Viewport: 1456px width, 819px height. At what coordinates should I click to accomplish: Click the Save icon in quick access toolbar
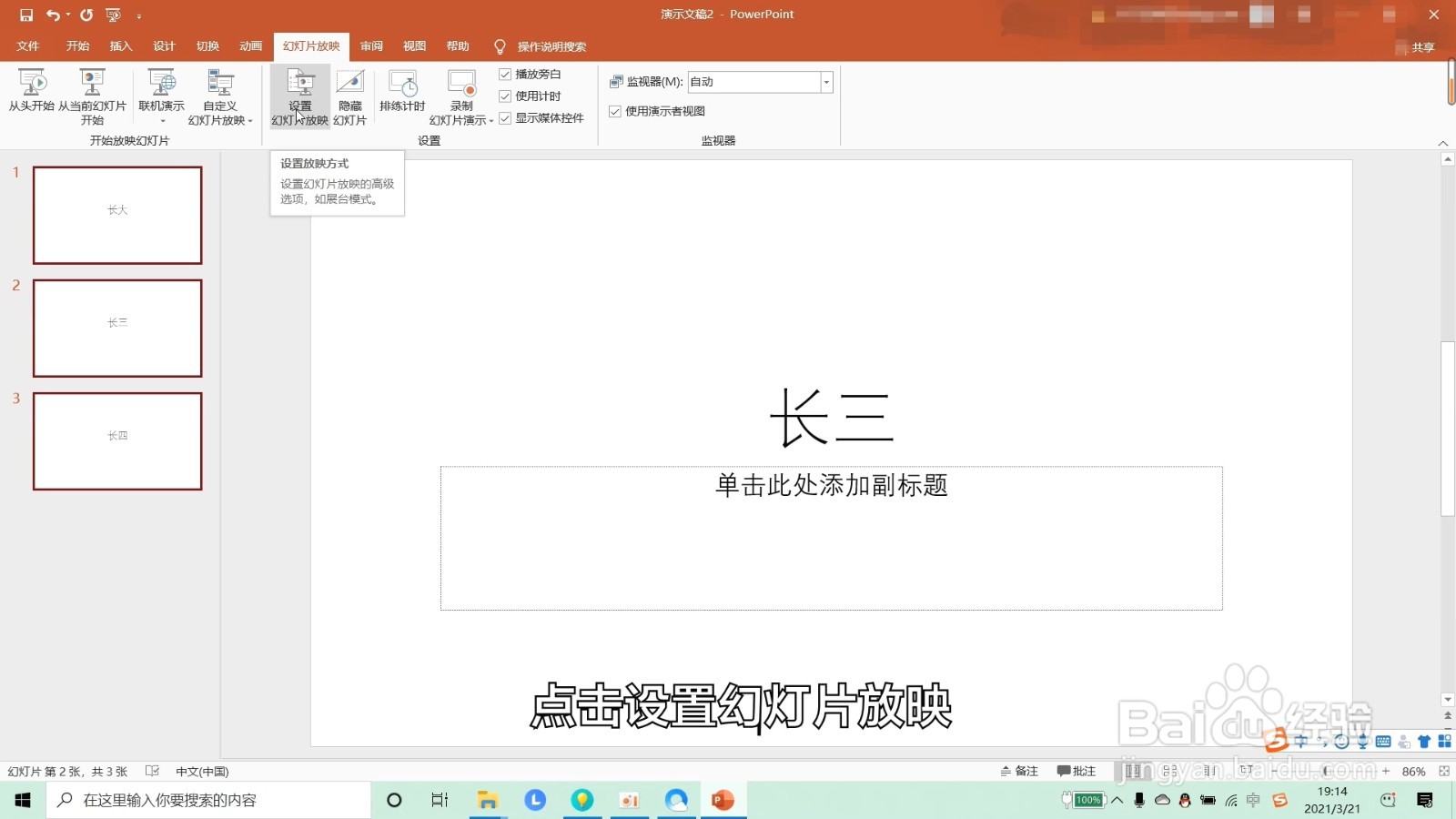tap(26, 15)
